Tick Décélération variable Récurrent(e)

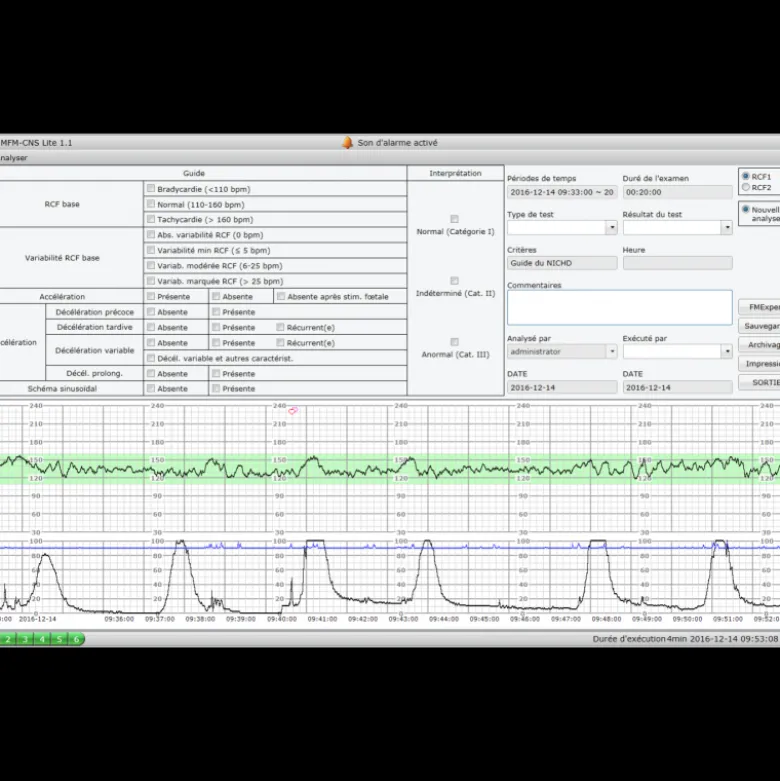(x=280, y=342)
